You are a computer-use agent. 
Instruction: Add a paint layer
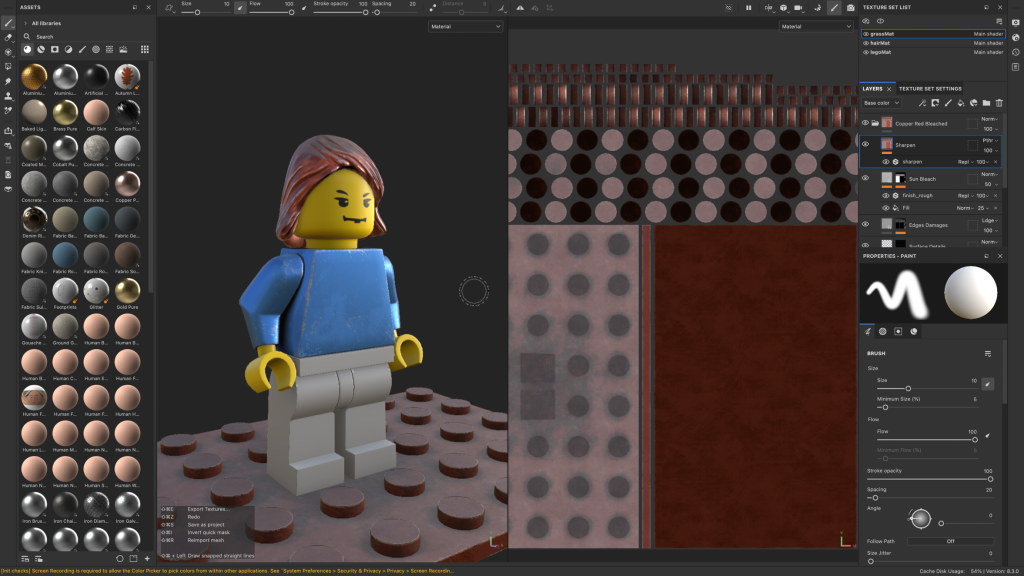pos(948,103)
